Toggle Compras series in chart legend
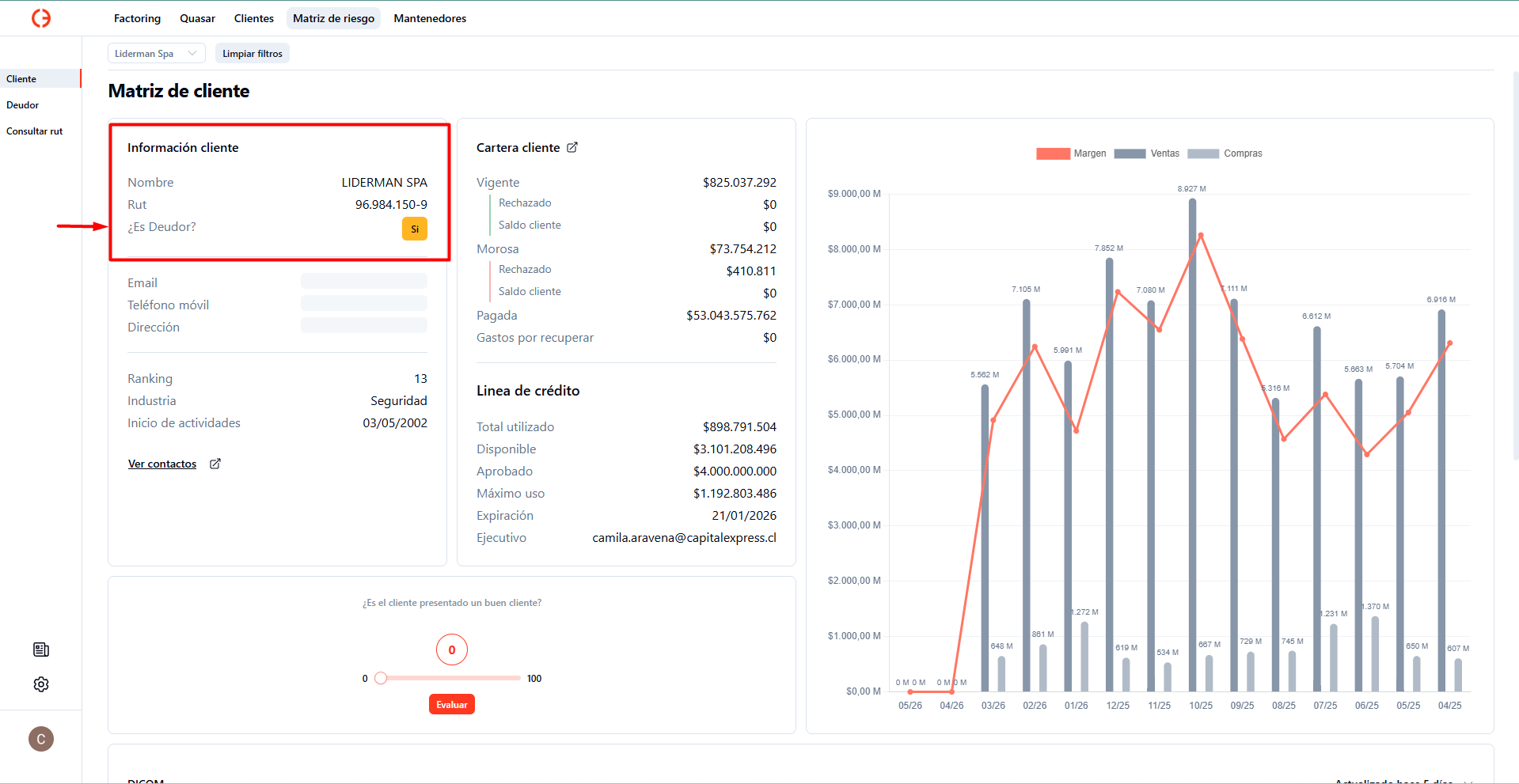Image resolution: width=1519 pixels, height=784 pixels. click(1225, 153)
